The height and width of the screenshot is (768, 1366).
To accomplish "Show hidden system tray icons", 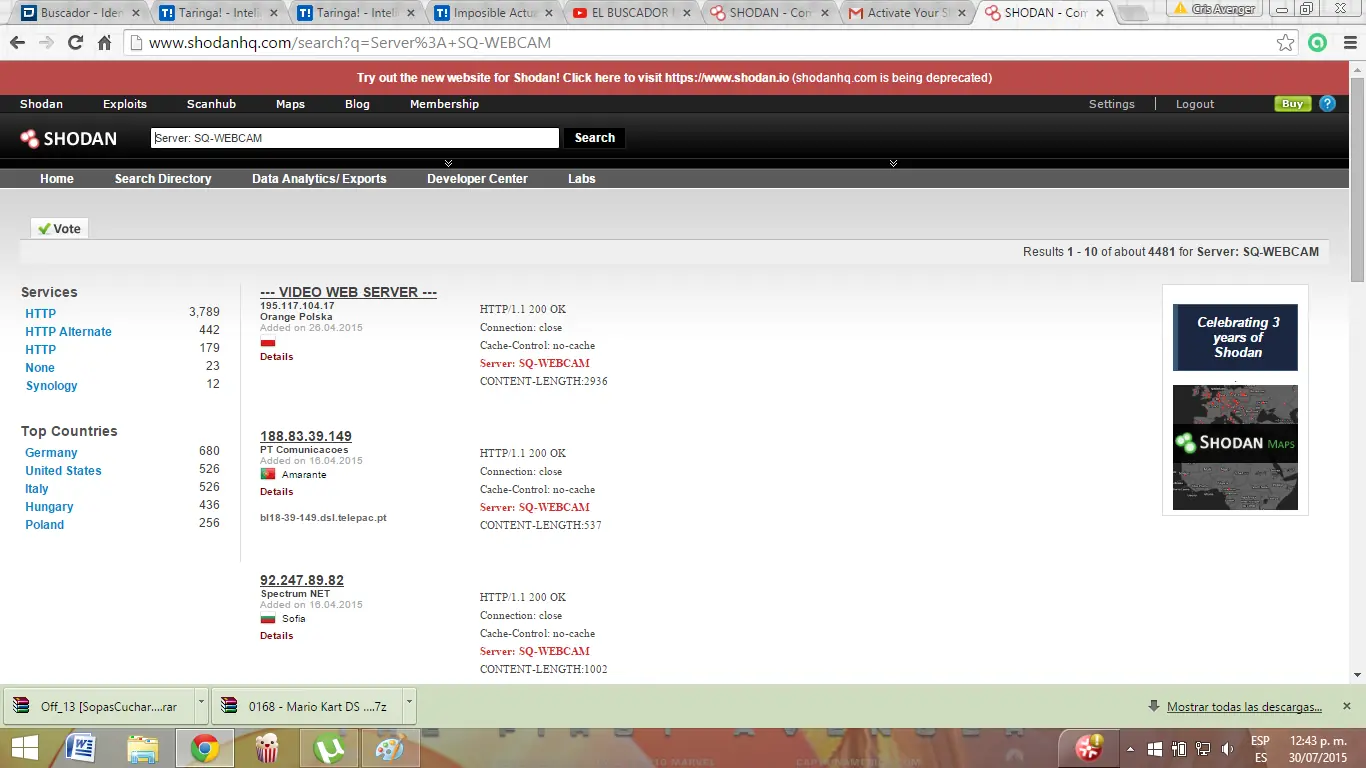I will pyautogui.click(x=1130, y=749).
